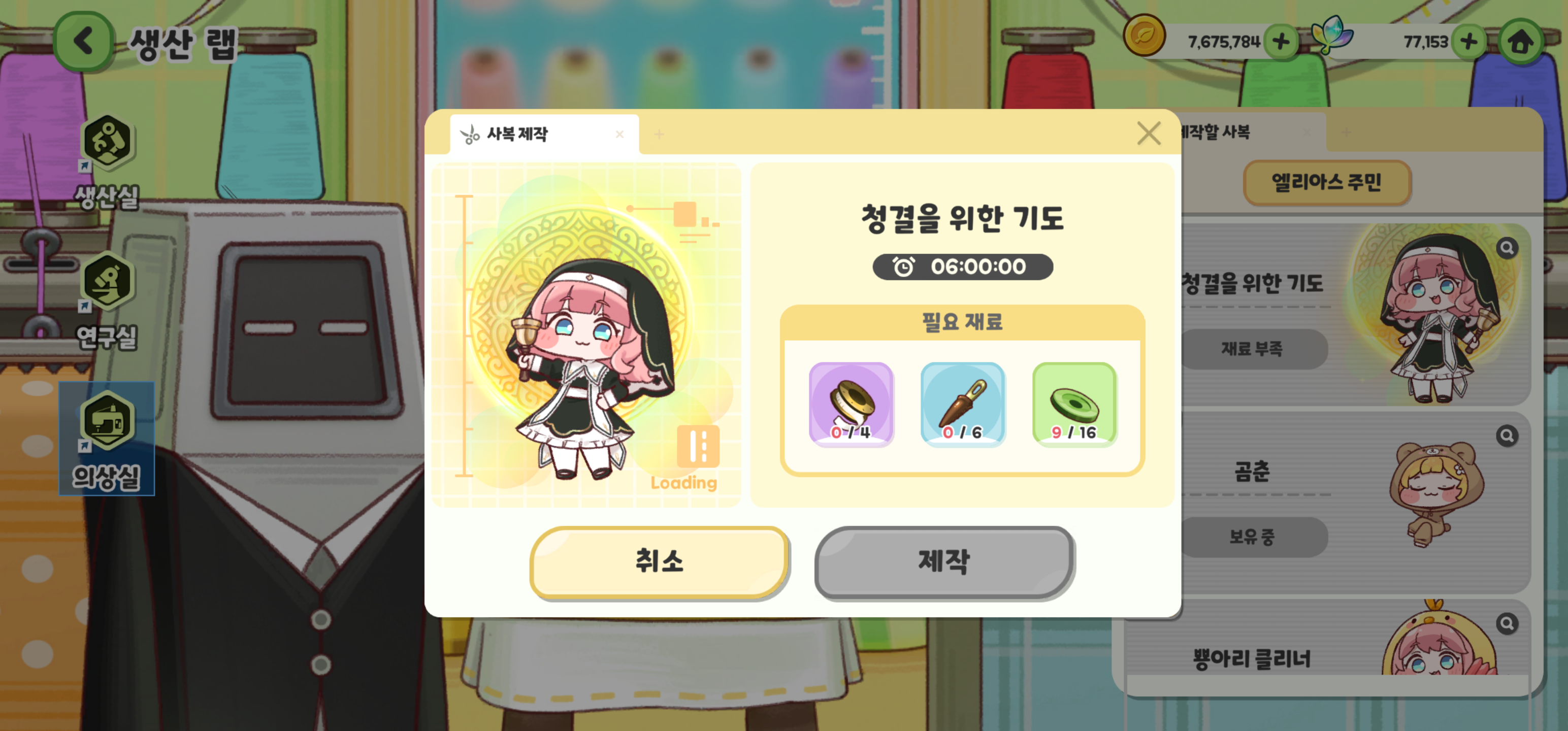The width and height of the screenshot is (1568, 731).
Task: Add crystal gems with plus button
Action: coord(1468,42)
